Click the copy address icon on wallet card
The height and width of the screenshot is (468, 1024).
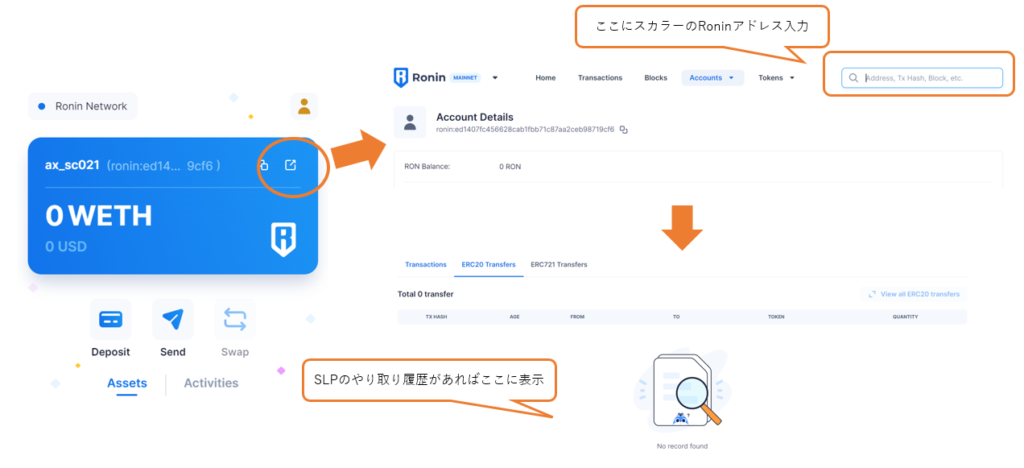point(264,166)
